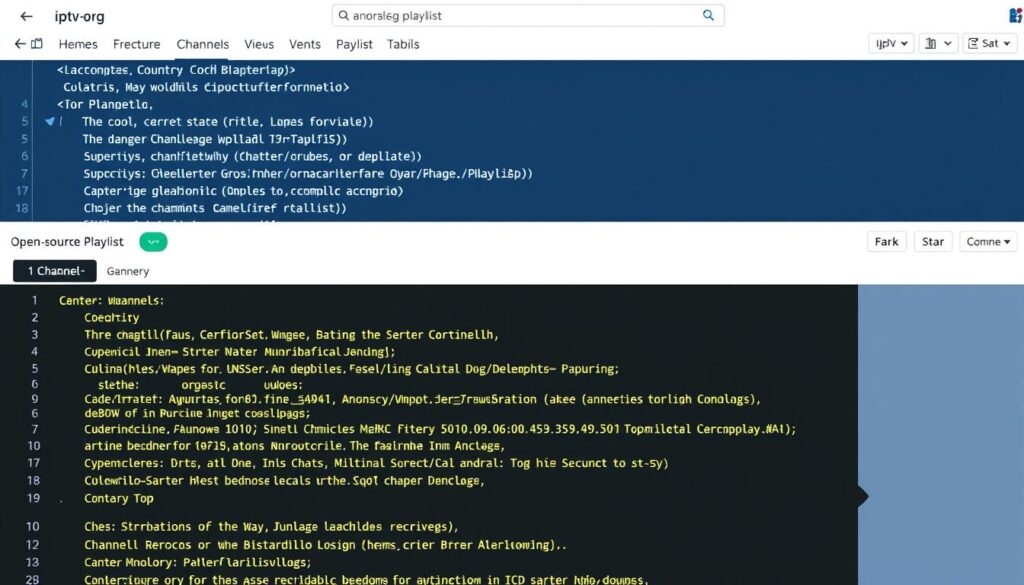Open the Comne dropdown

tap(987, 242)
